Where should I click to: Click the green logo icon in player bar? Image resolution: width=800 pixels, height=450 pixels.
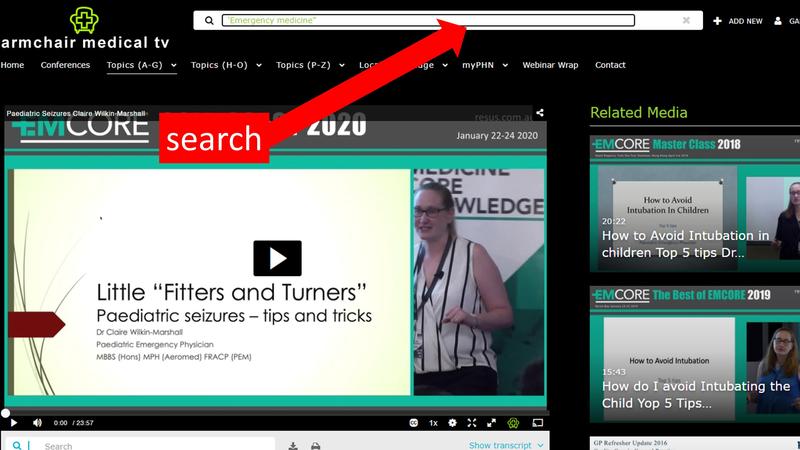pyautogui.click(x=513, y=422)
